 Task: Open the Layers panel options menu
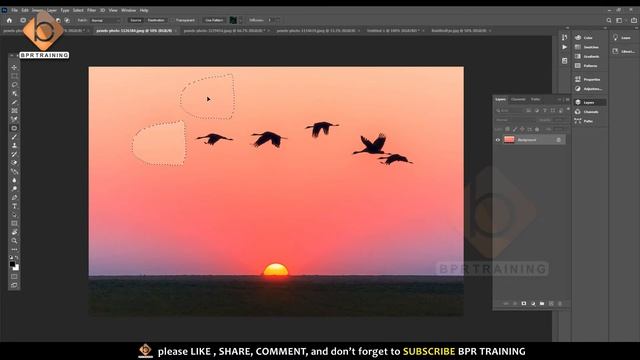[x=567, y=99]
